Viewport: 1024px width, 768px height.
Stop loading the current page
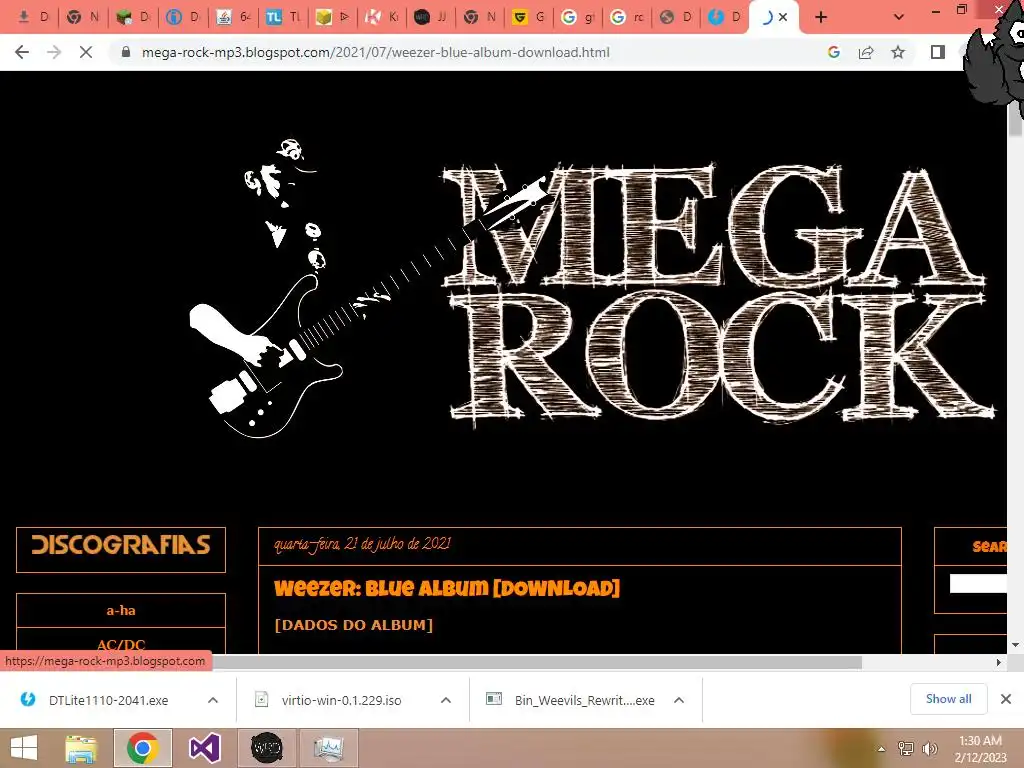(x=86, y=52)
